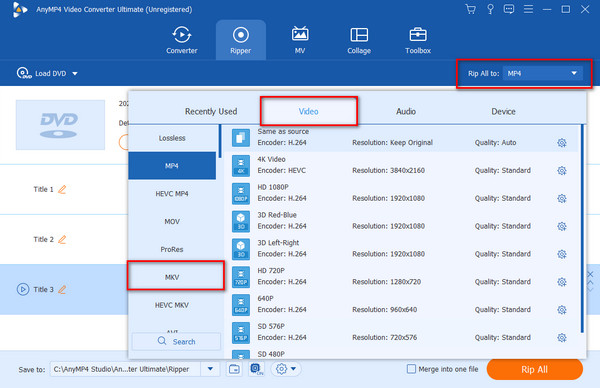Select HEVC MKV format category
600x388 pixels.
click(172, 305)
